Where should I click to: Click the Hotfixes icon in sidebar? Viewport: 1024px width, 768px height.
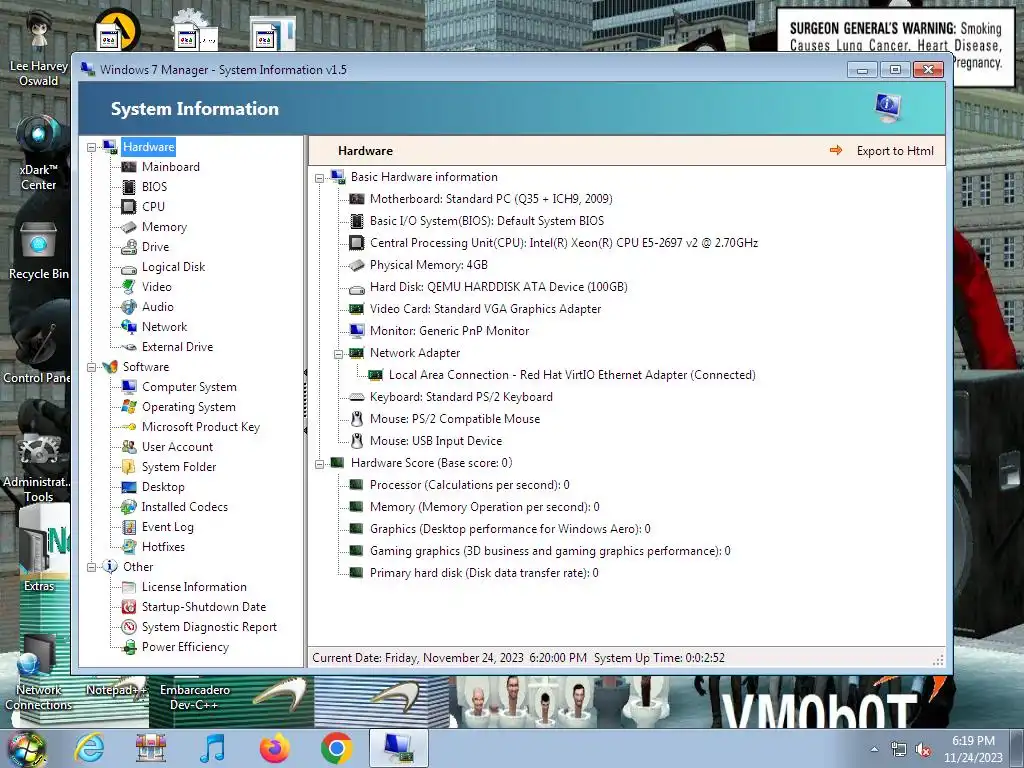click(x=129, y=547)
